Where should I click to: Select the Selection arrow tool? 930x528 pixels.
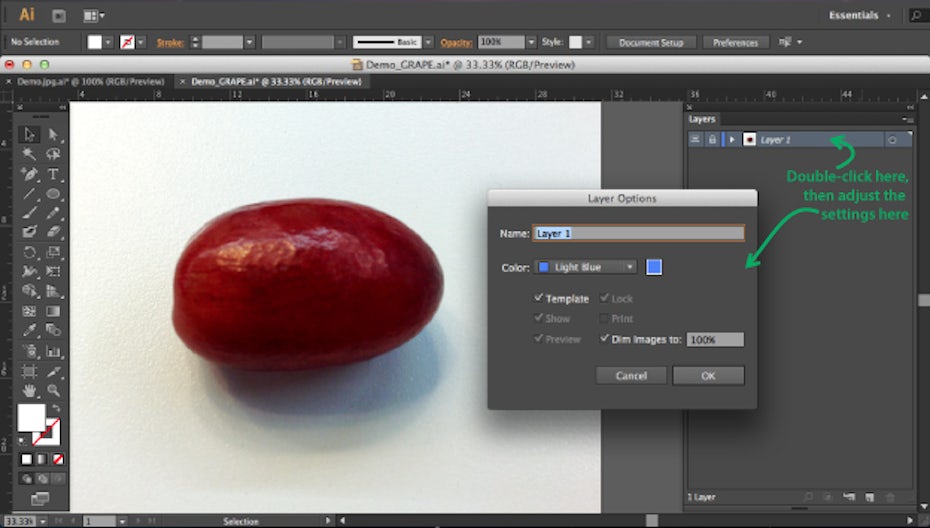(x=29, y=135)
